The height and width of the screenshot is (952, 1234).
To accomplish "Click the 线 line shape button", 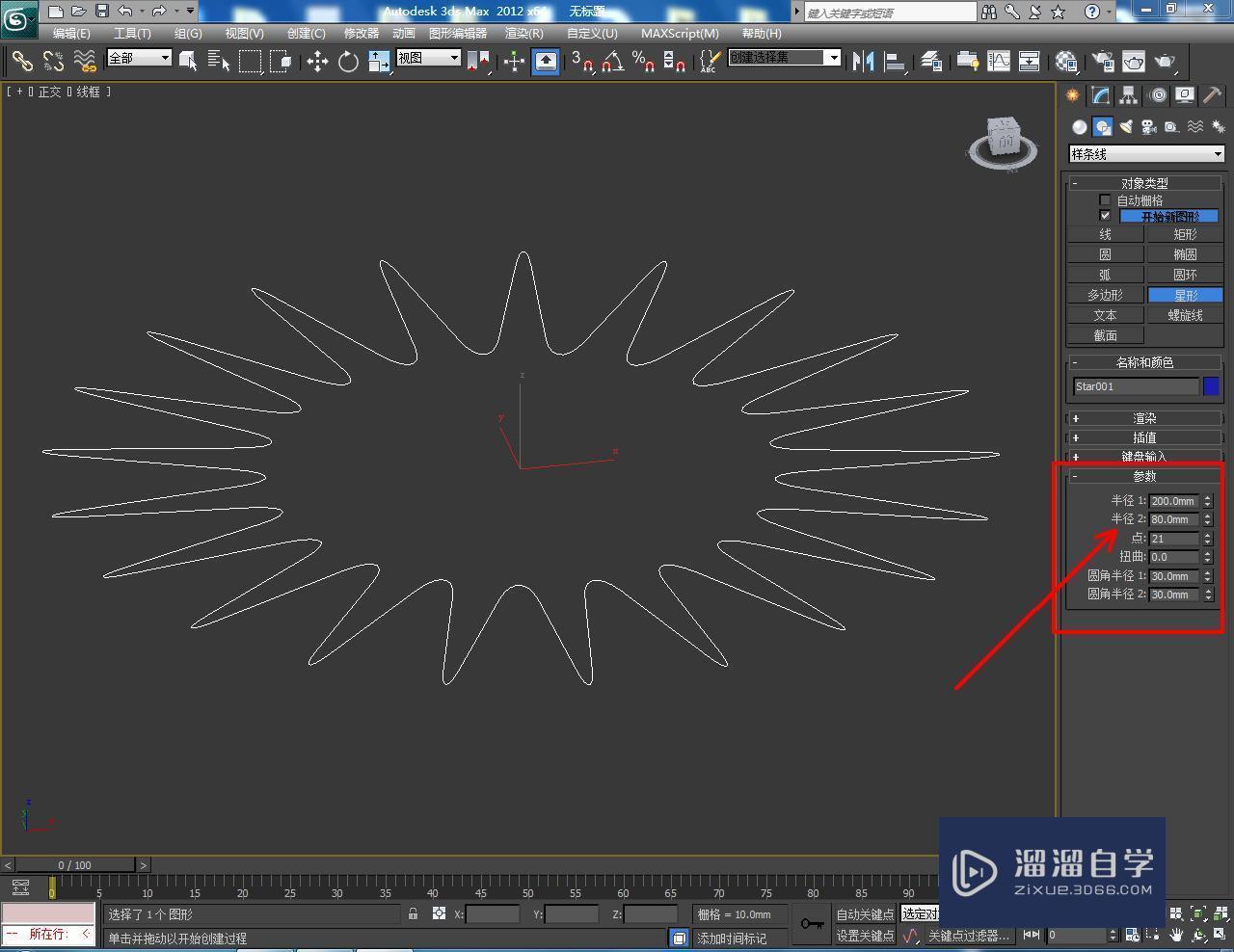I will tap(1105, 234).
